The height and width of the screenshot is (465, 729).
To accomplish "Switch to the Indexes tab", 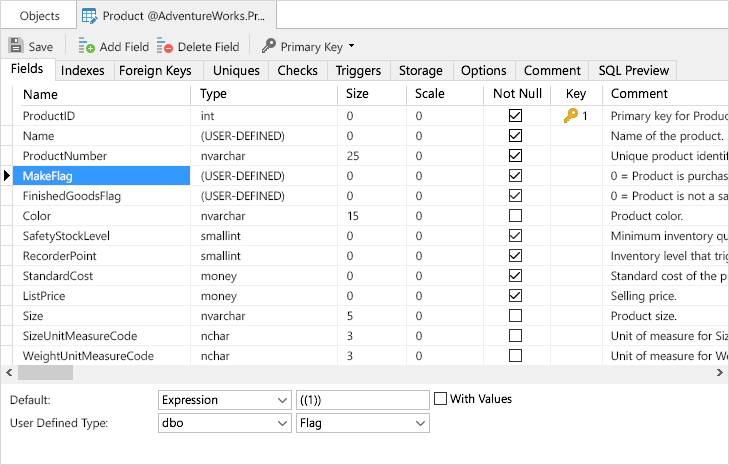I will tap(82, 70).
